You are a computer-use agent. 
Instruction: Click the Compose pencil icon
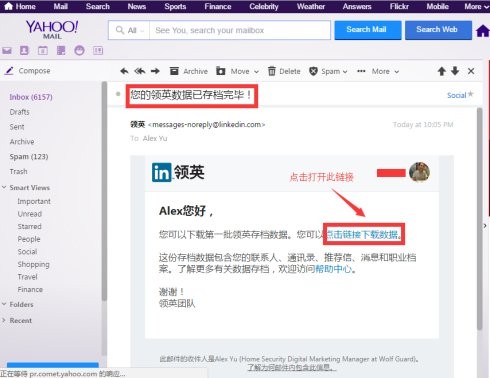[9, 71]
